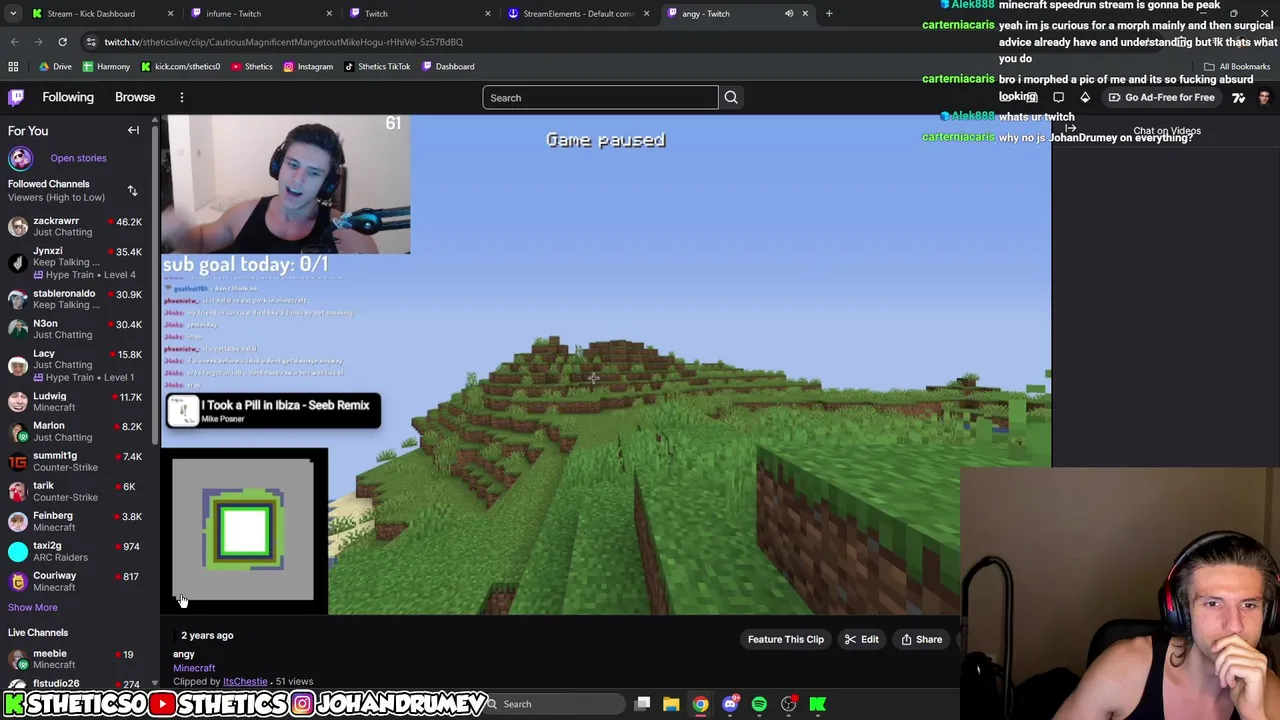Open the Chrome apps grid icon
The height and width of the screenshot is (720, 1280).
pyautogui.click(x=13, y=66)
